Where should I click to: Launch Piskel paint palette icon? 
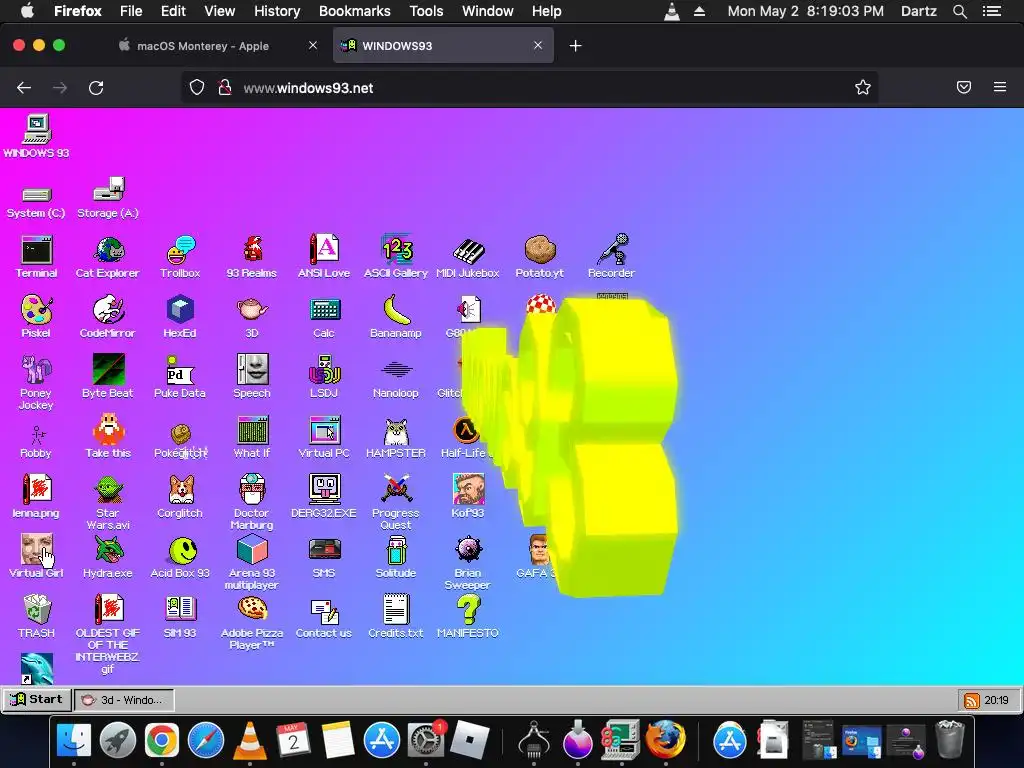tap(36, 317)
